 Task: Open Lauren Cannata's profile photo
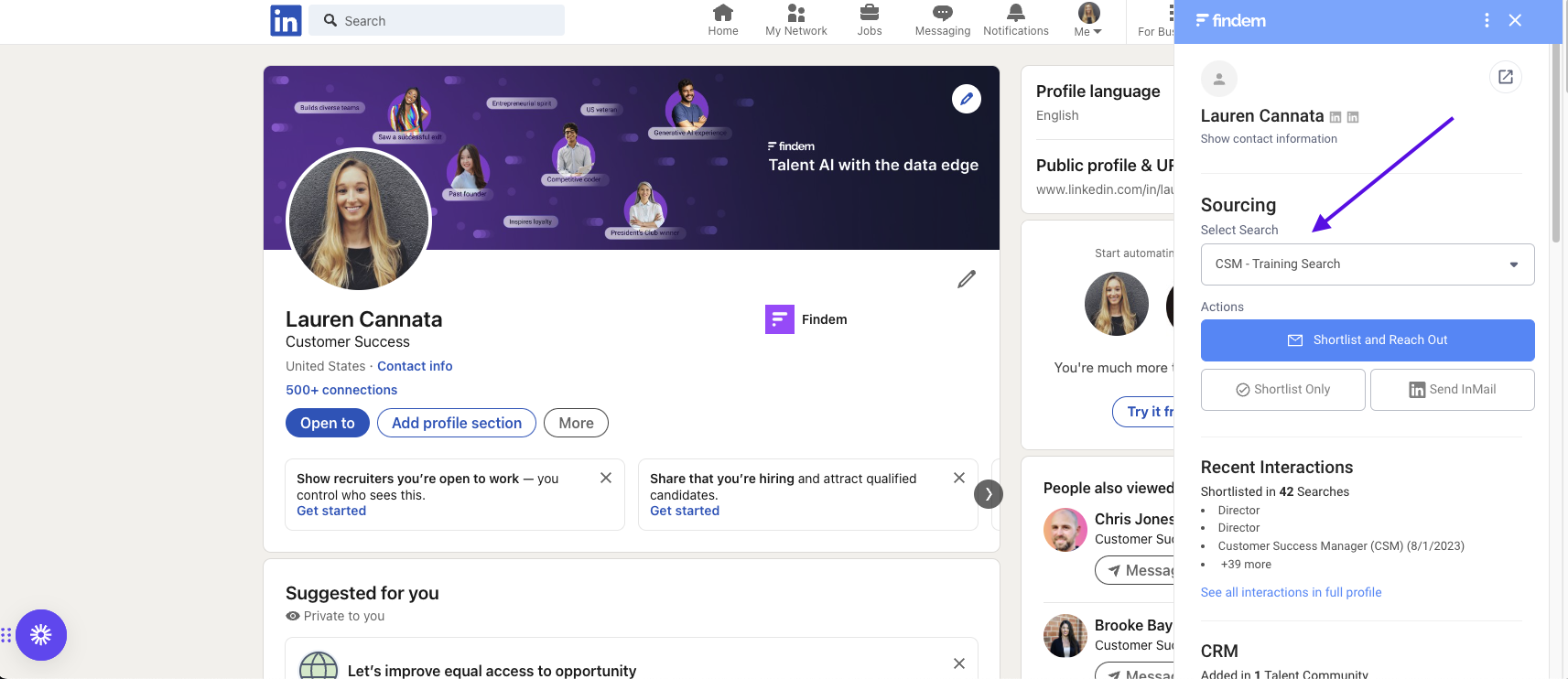[x=359, y=221]
